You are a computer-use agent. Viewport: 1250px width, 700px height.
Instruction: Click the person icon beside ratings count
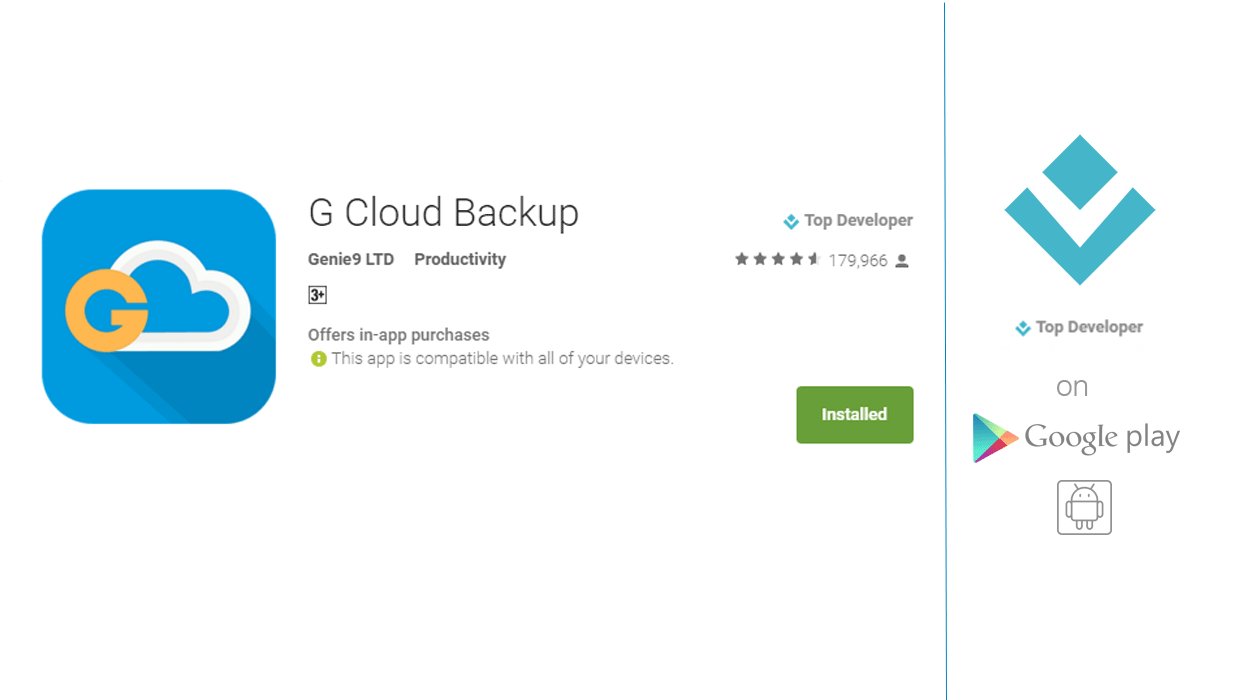902,261
